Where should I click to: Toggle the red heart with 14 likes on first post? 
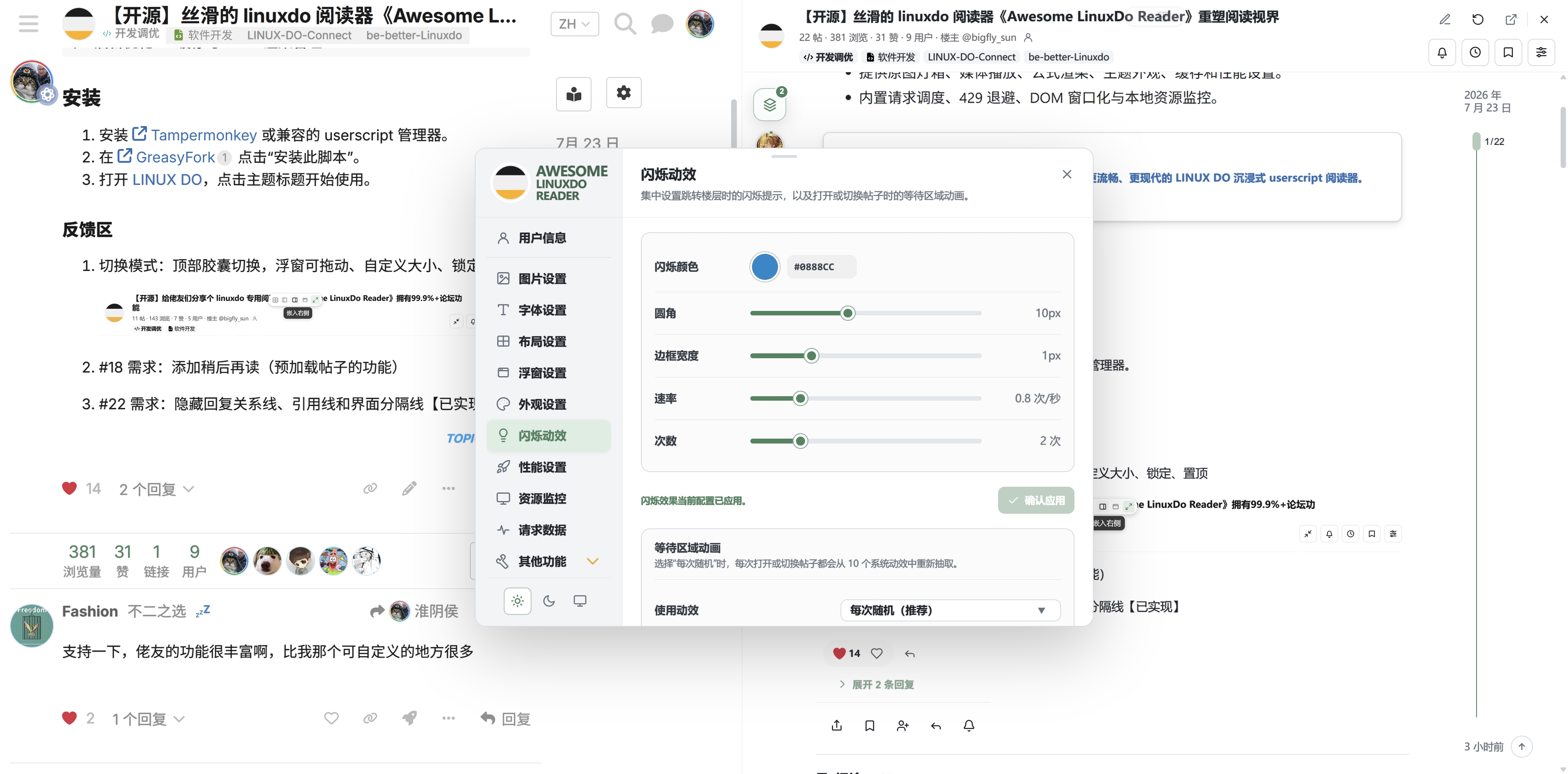(x=69, y=488)
